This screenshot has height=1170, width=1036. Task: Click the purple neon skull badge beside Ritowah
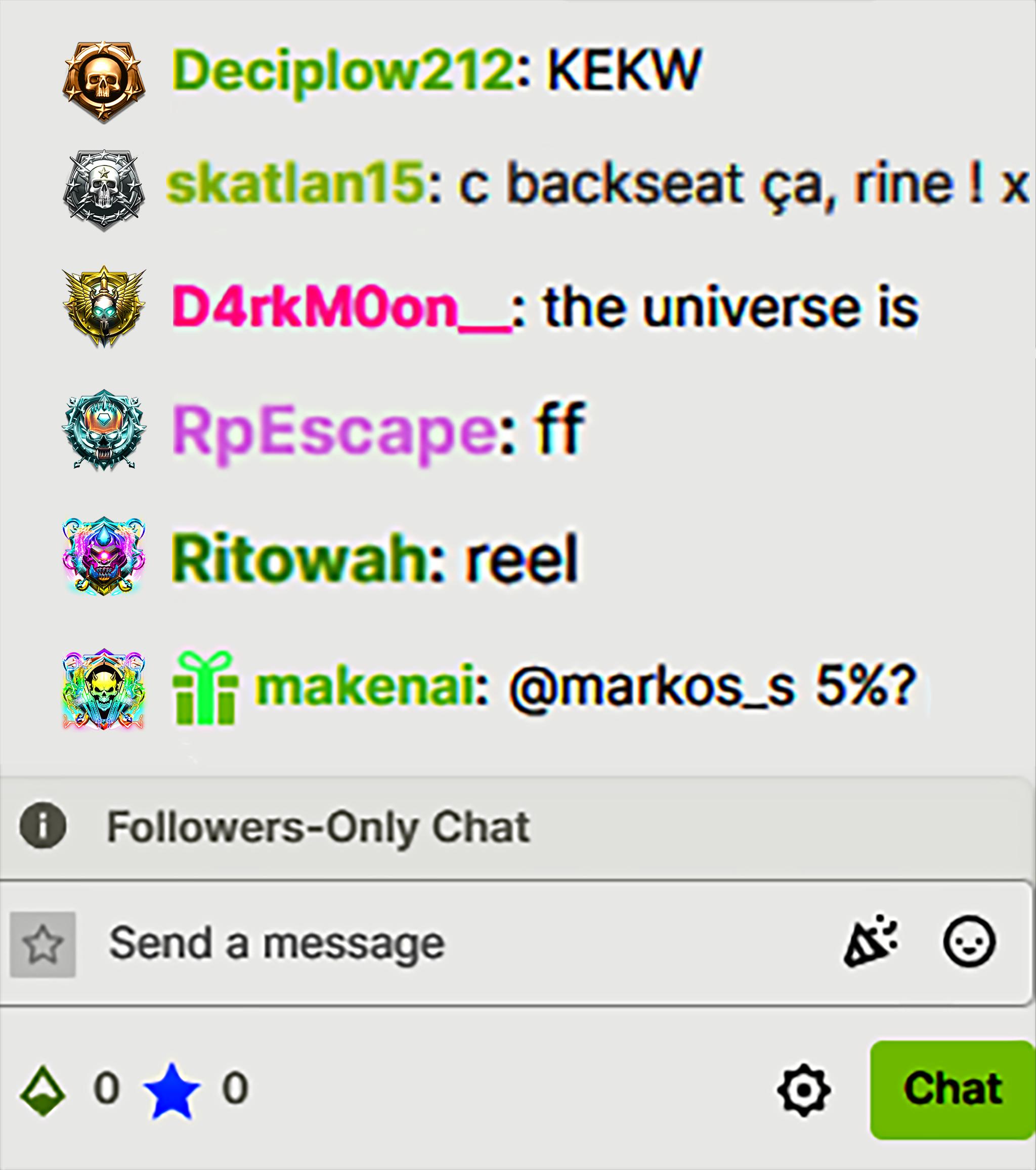coord(104,557)
